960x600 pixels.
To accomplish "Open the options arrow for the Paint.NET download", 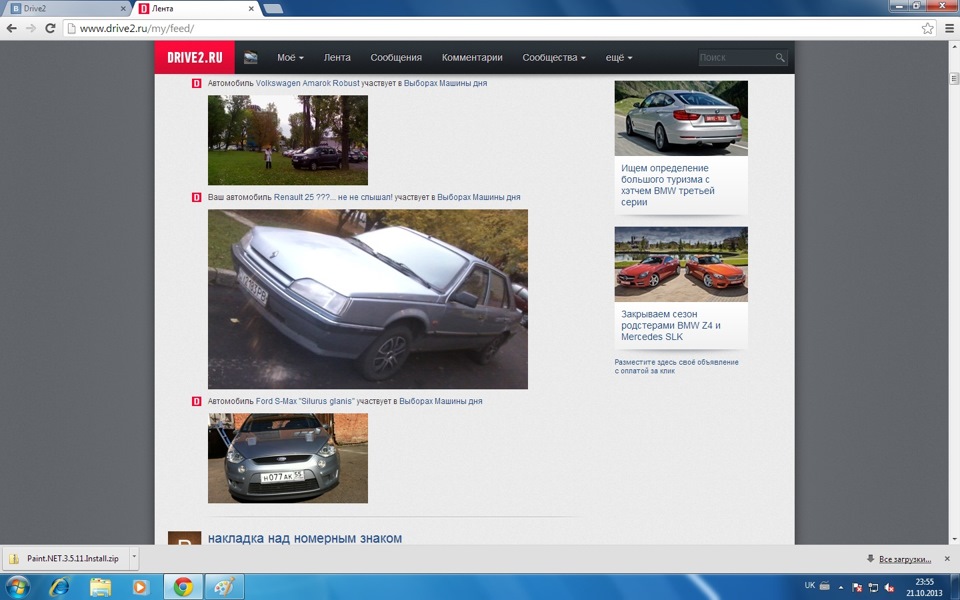I will pyautogui.click(x=134, y=558).
